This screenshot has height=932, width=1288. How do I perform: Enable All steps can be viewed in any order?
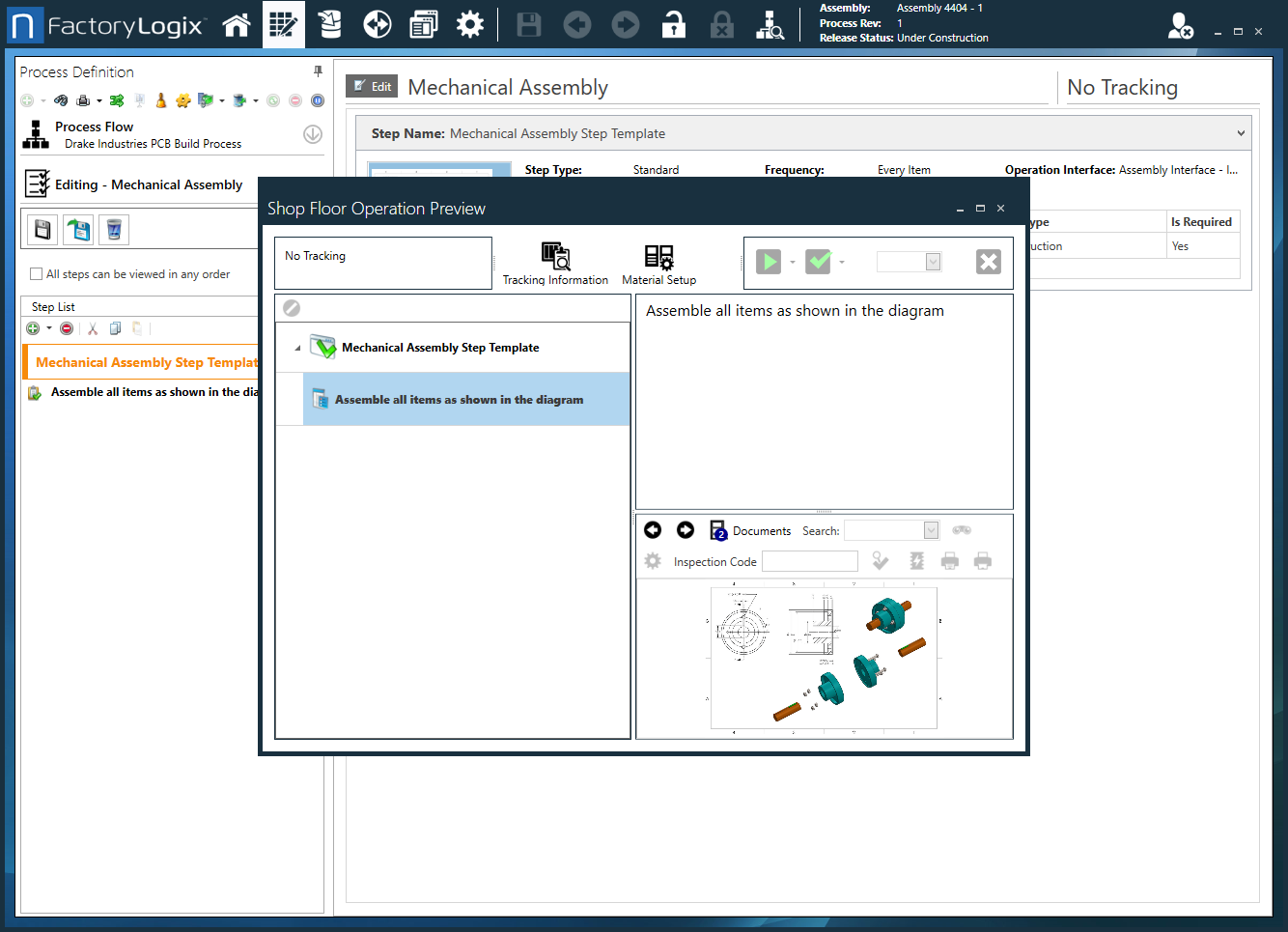click(x=37, y=274)
